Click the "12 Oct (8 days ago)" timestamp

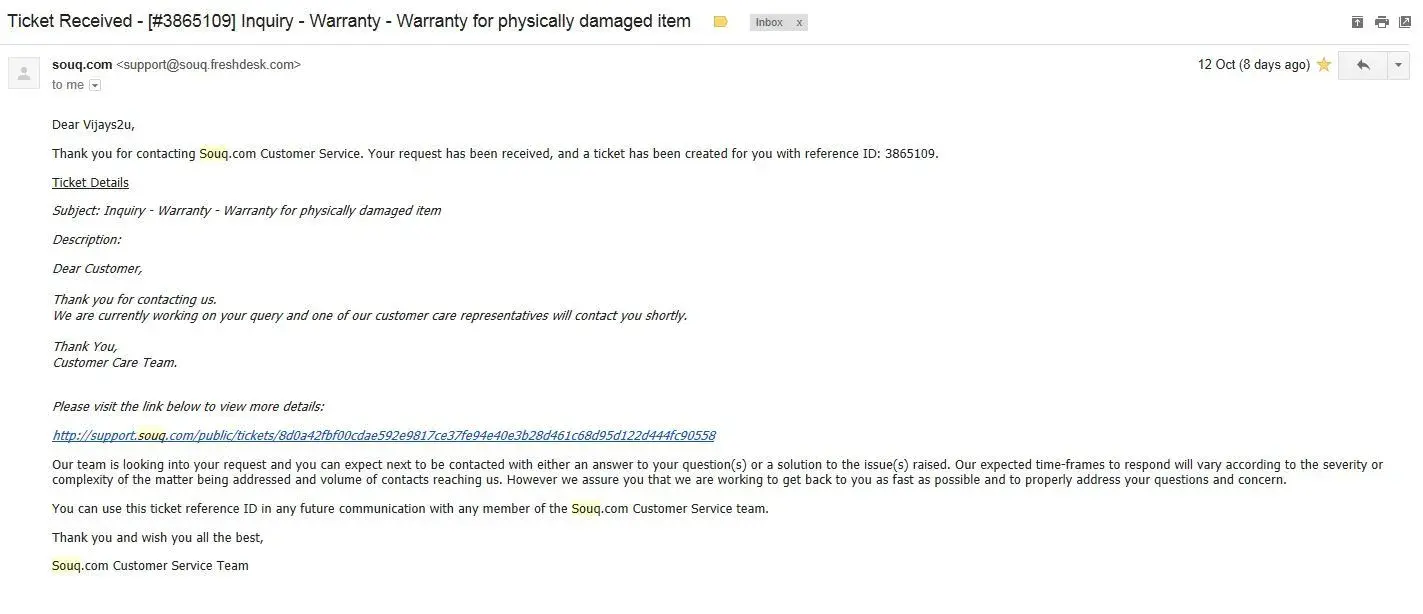pyautogui.click(x=1253, y=65)
